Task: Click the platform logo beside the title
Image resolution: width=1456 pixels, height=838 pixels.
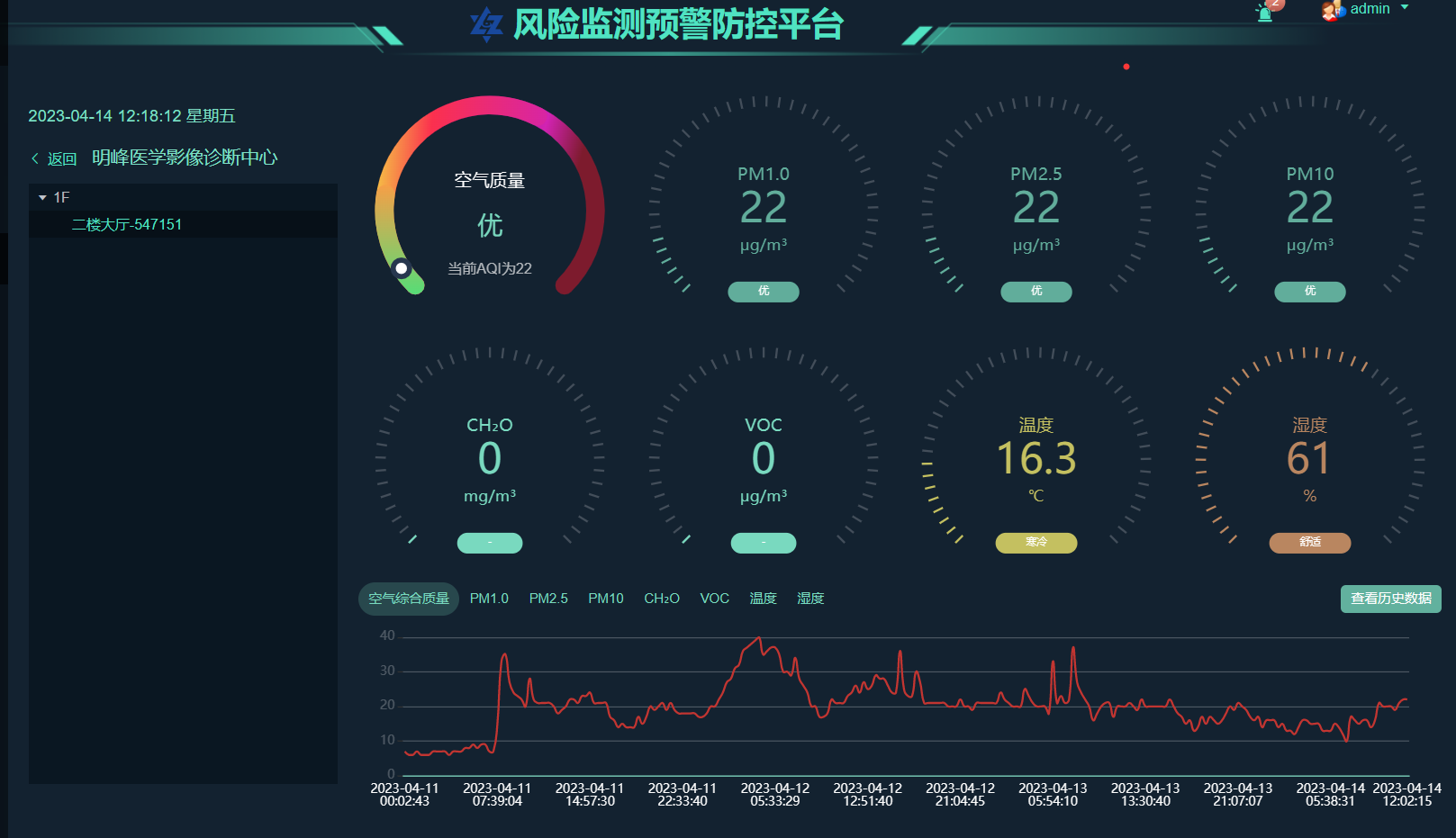Action: [x=486, y=25]
